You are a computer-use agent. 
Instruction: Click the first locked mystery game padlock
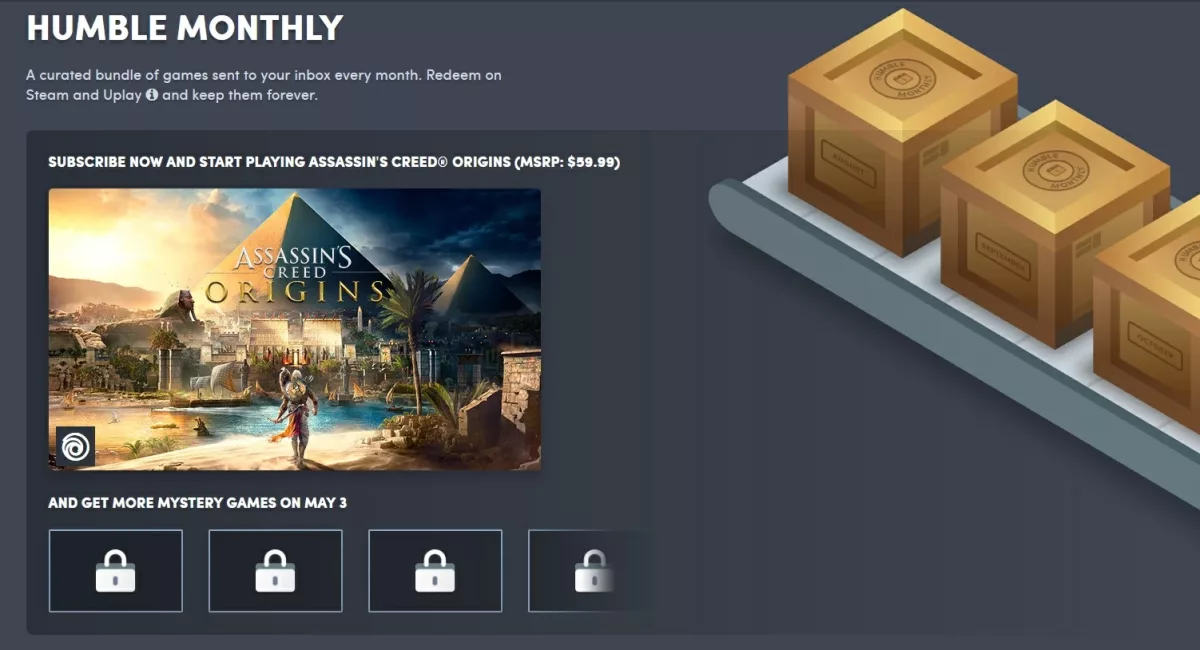point(115,571)
